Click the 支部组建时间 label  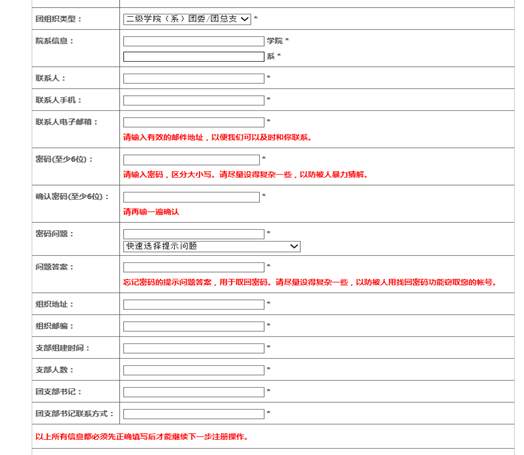coord(62,348)
